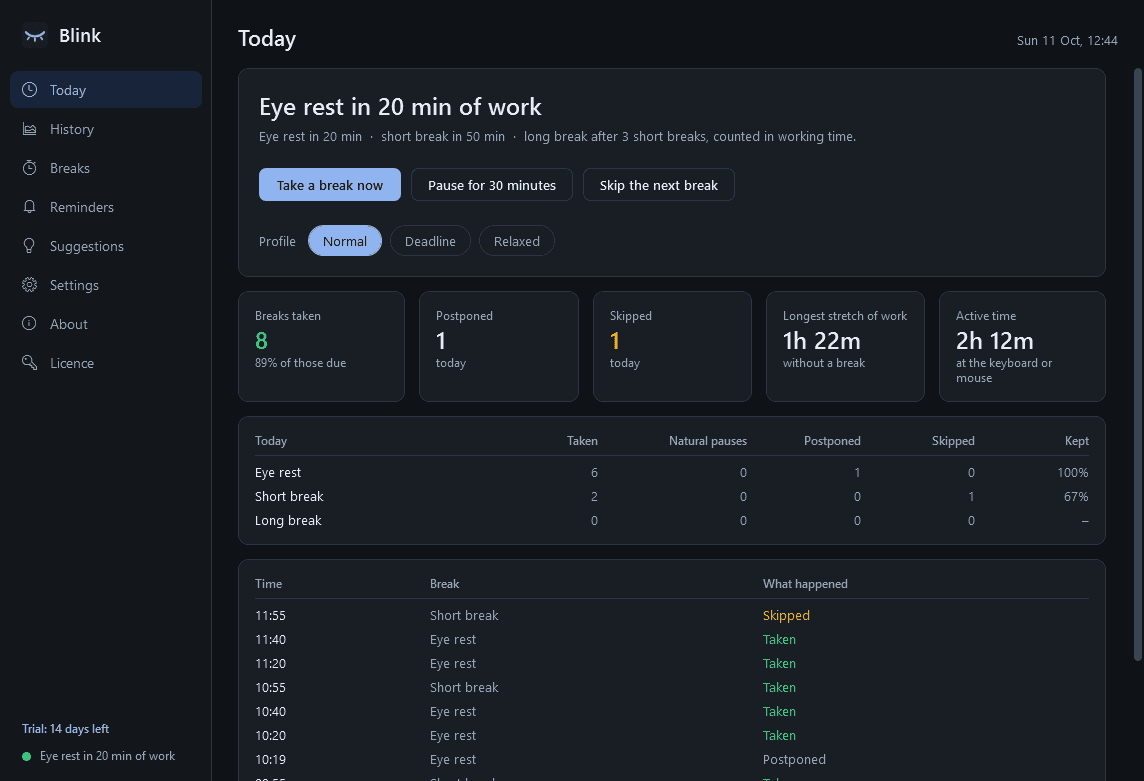1144x781 pixels.
Task: Open Reminders via its bell icon
Action: pos(29,207)
